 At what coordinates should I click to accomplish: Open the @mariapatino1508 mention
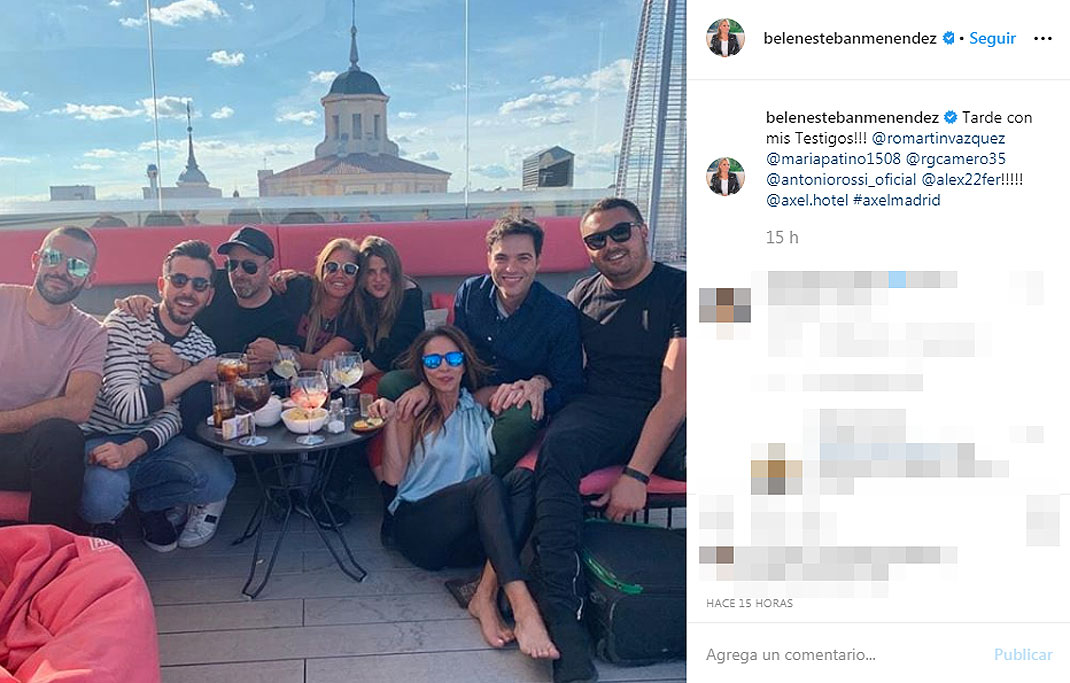833,159
